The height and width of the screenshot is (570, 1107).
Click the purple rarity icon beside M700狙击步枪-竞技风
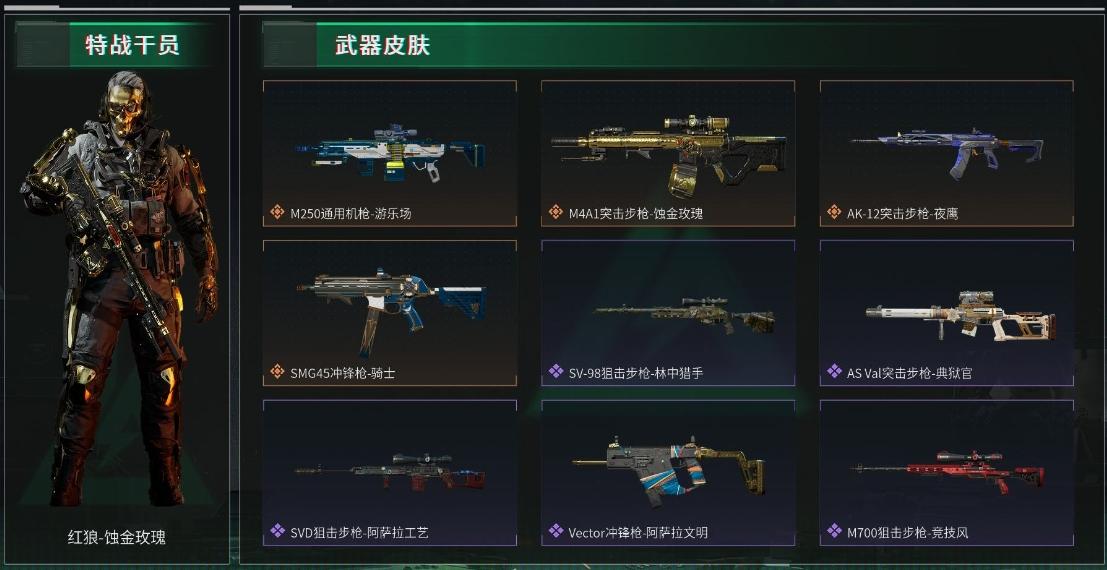[x=834, y=530]
